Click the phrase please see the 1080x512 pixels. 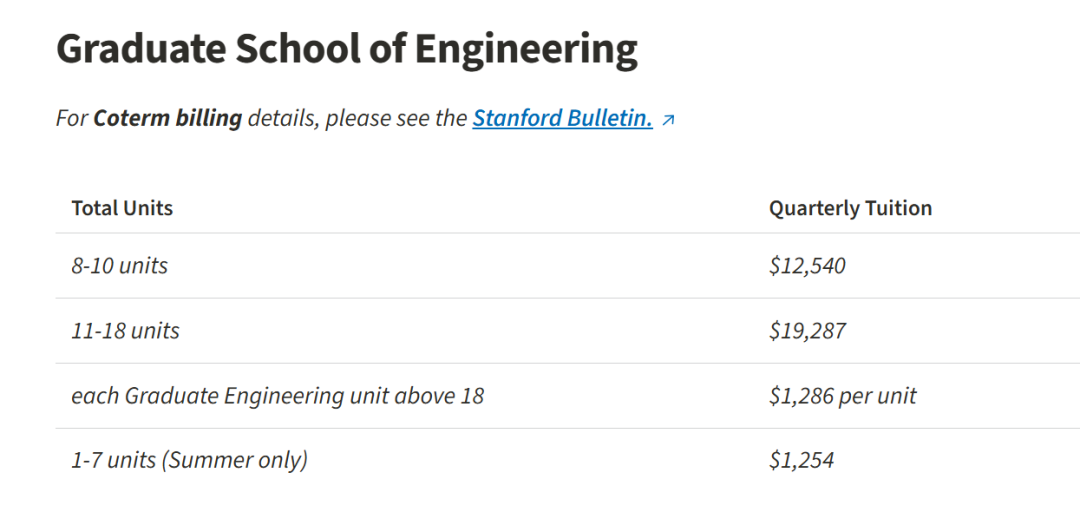396,119
